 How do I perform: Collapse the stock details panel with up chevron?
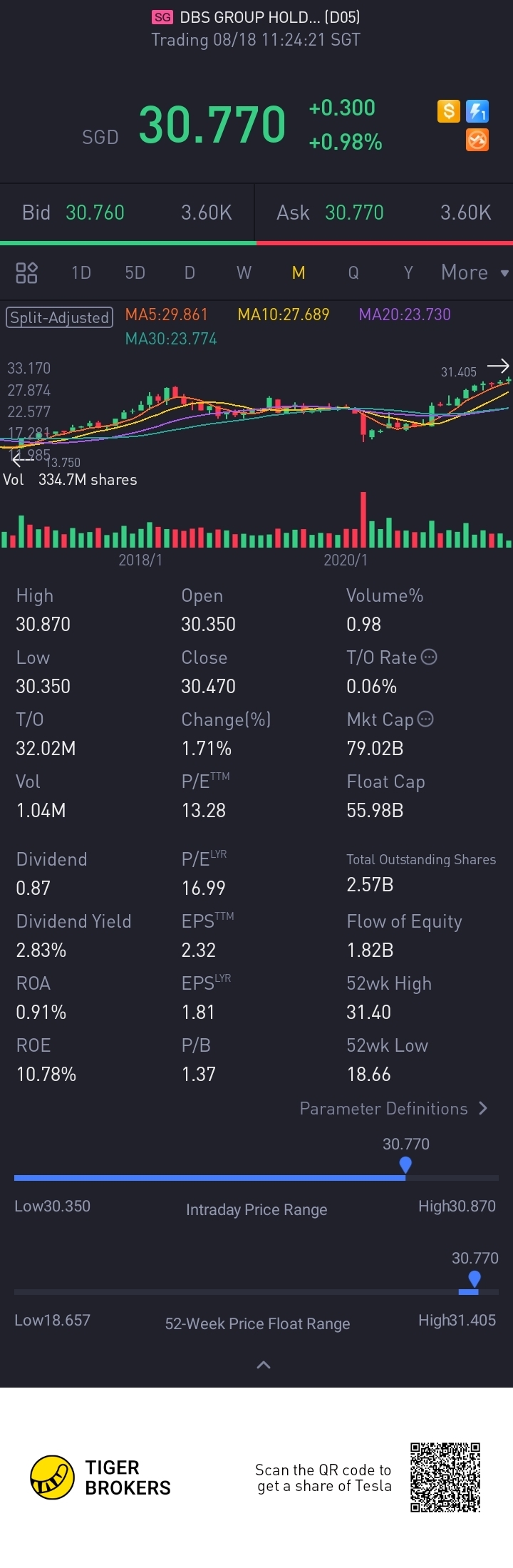point(263,1365)
